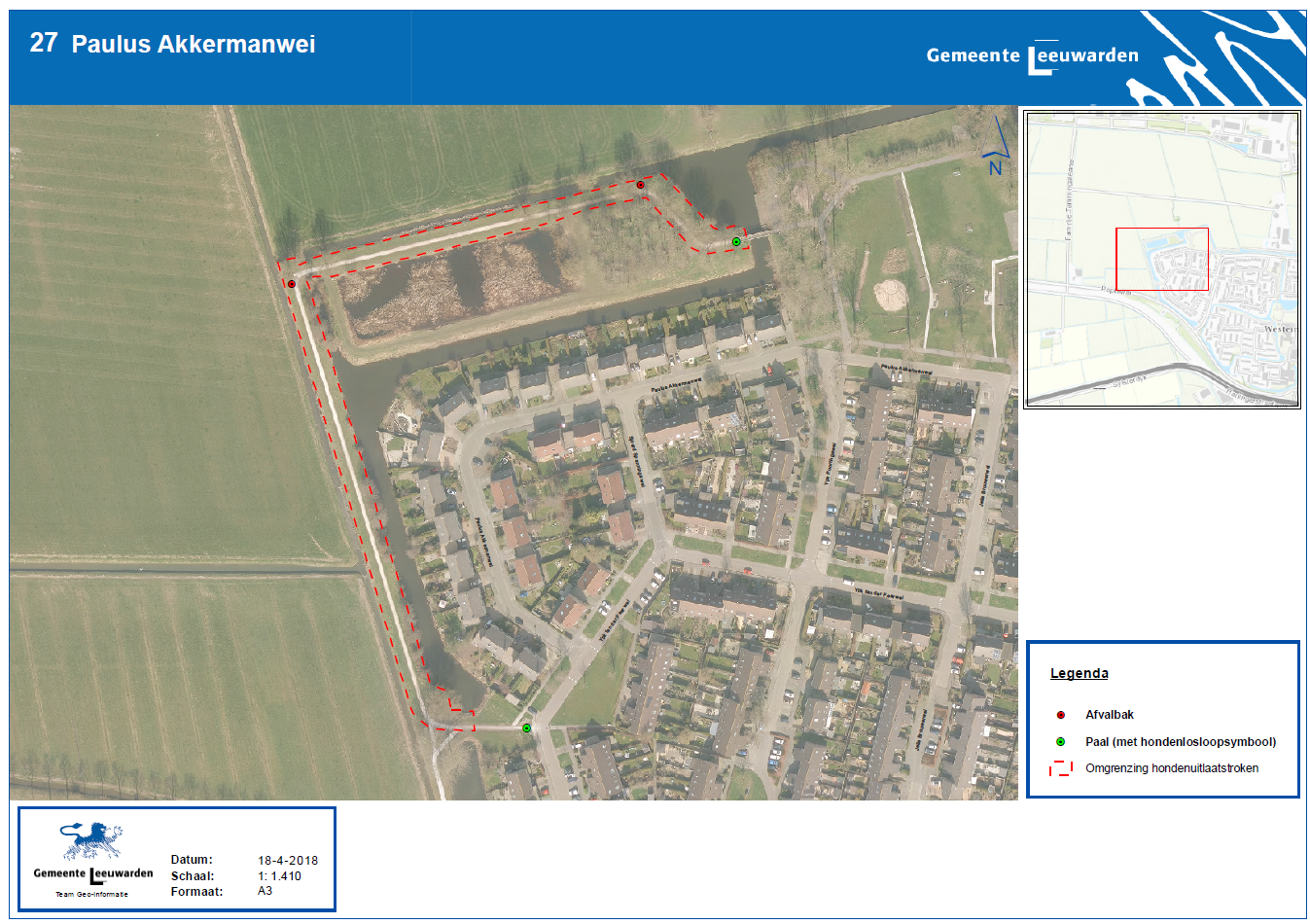1310x924 pixels.
Task: Click the Westeinde neighborhood label on overview map
Action: coord(1279,330)
